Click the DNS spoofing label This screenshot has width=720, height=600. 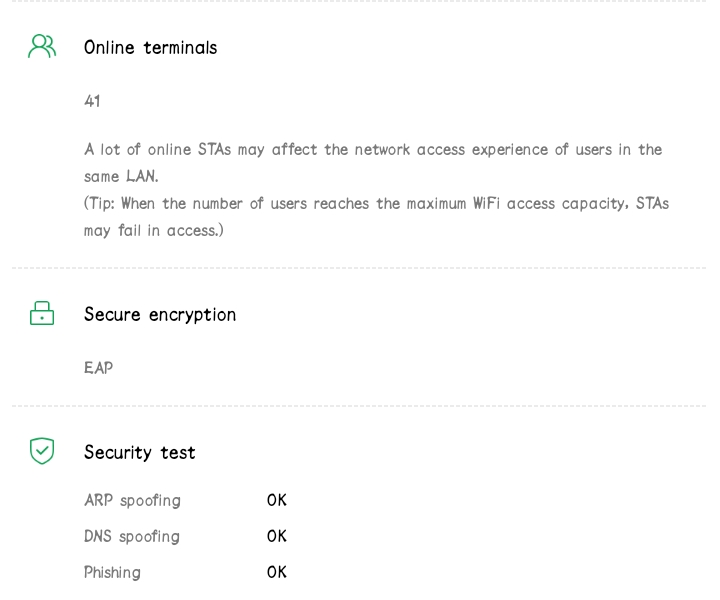pos(132,536)
